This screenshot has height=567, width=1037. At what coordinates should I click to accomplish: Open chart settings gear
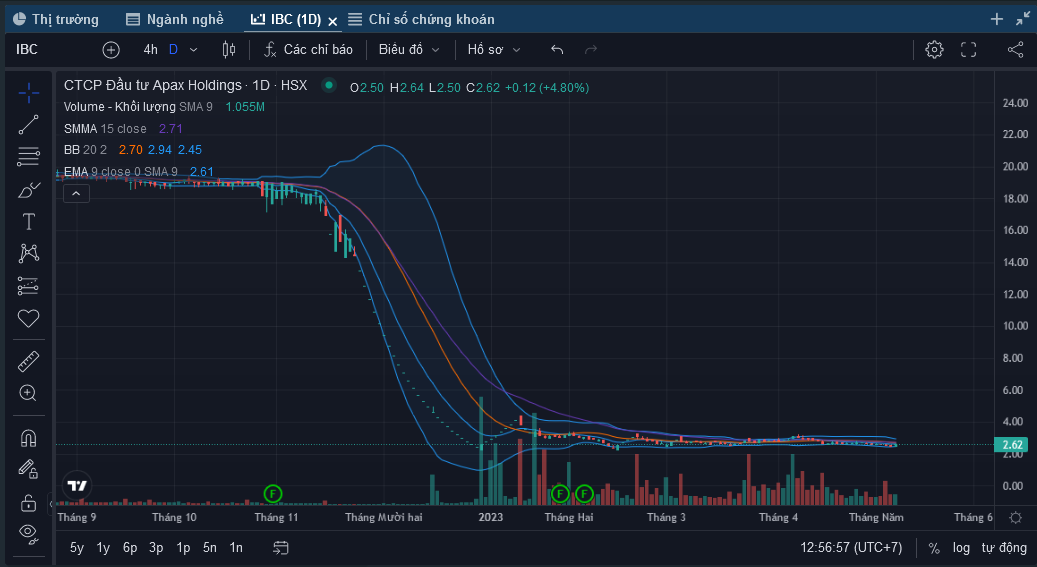(x=934, y=50)
